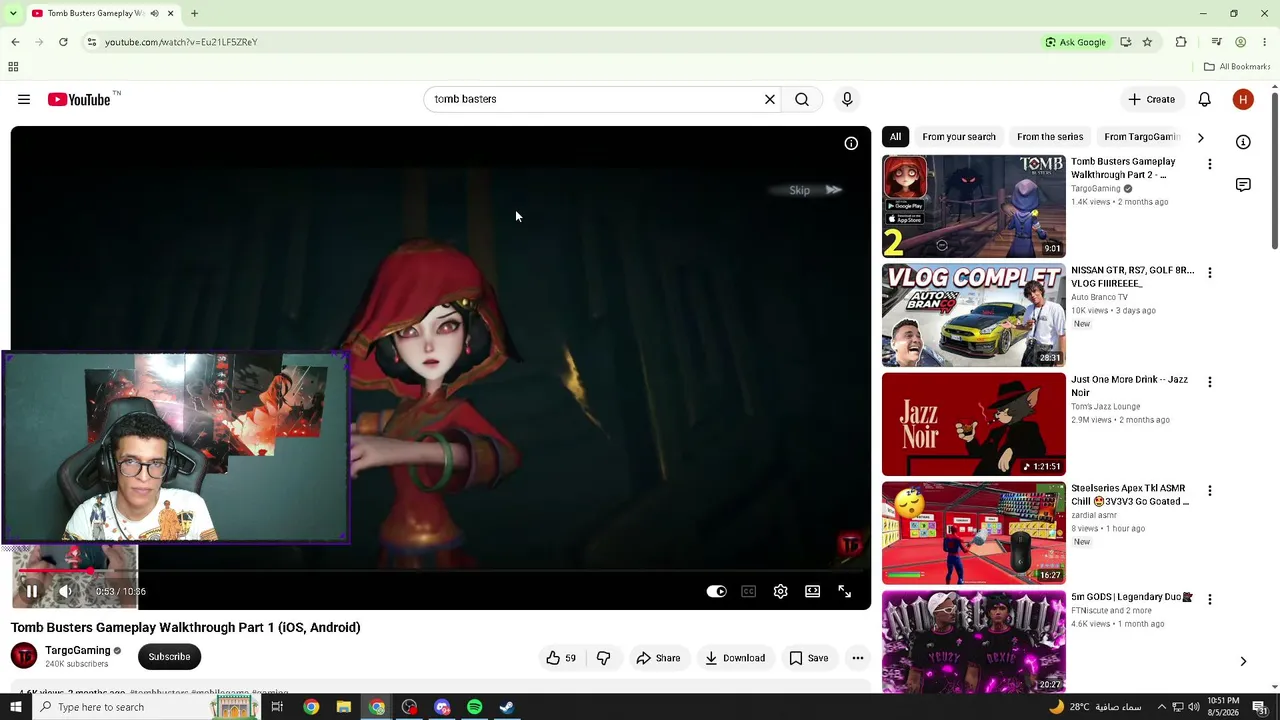The height and width of the screenshot is (720, 1280).
Task: Open the Steam taskbar icon
Action: (507, 707)
